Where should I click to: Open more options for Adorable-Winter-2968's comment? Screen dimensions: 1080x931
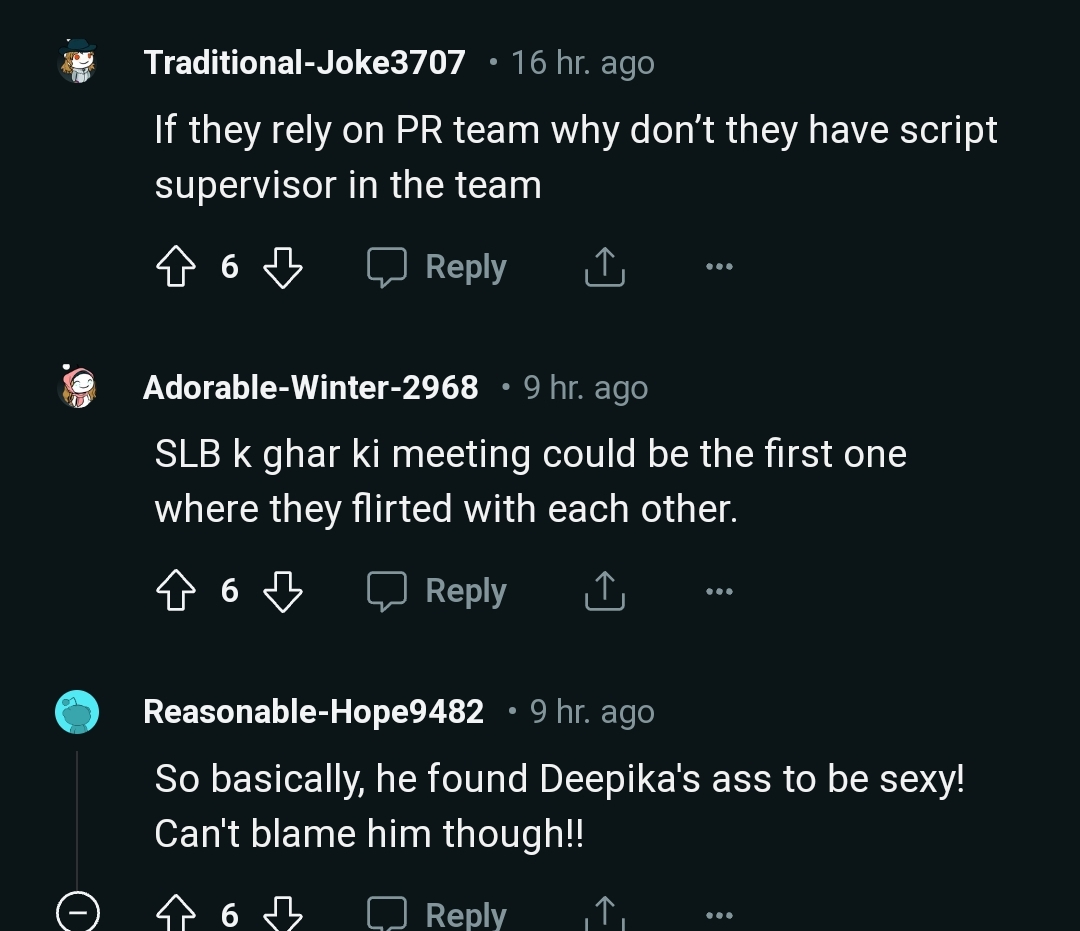click(x=718, y=591)
